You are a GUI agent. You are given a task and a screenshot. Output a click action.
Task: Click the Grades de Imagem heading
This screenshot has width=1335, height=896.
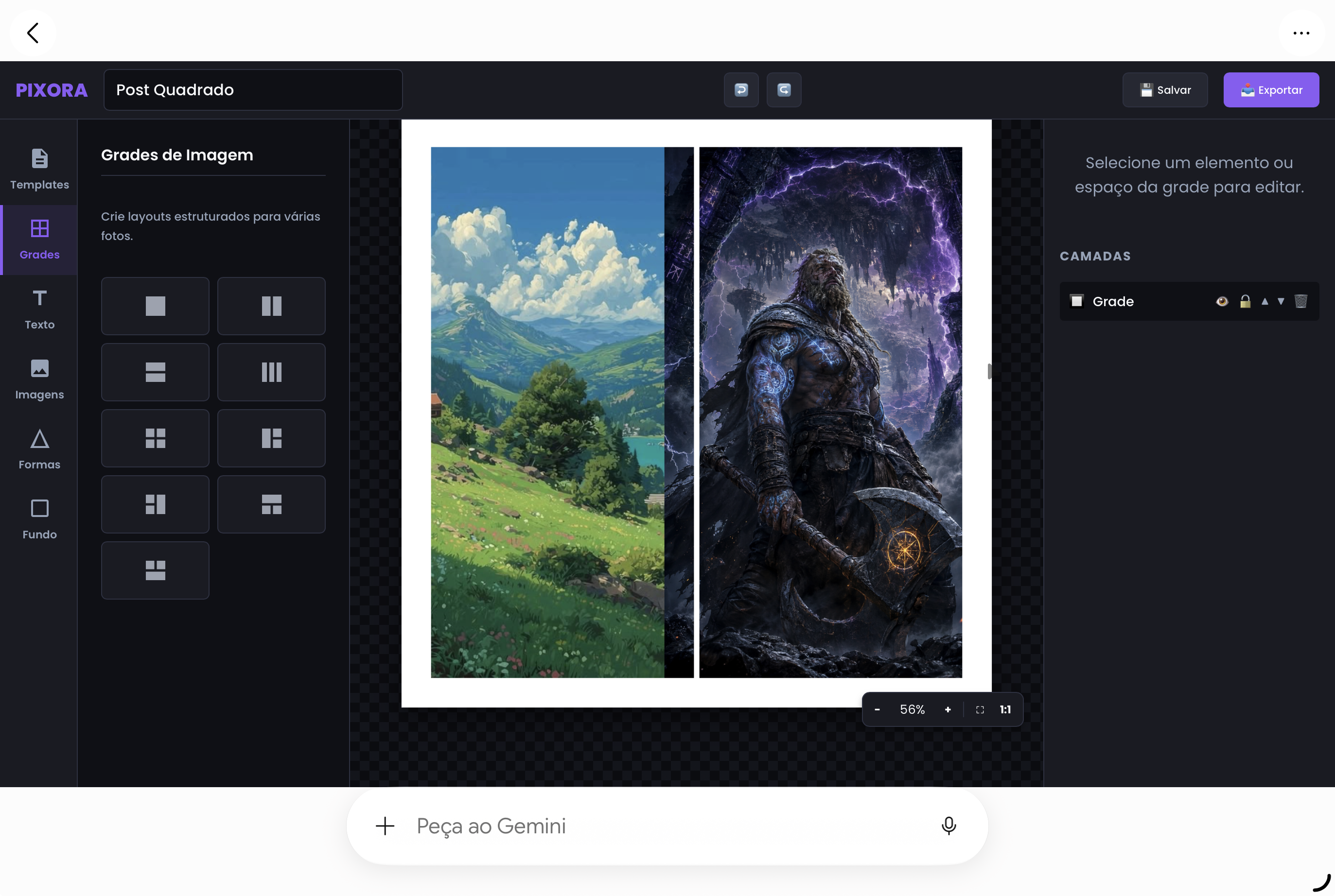point(177,155)
